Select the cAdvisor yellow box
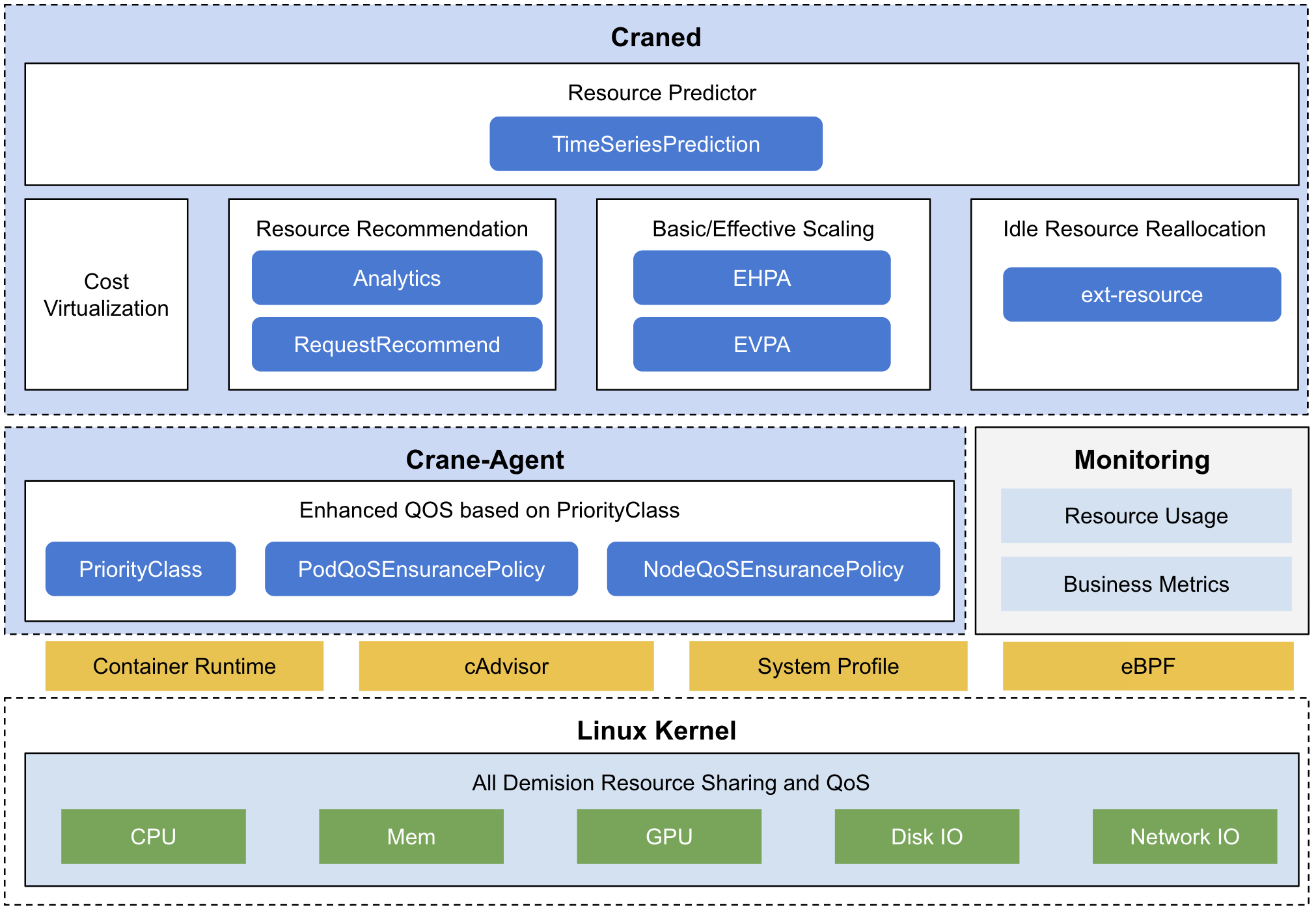 pos(506,666)
